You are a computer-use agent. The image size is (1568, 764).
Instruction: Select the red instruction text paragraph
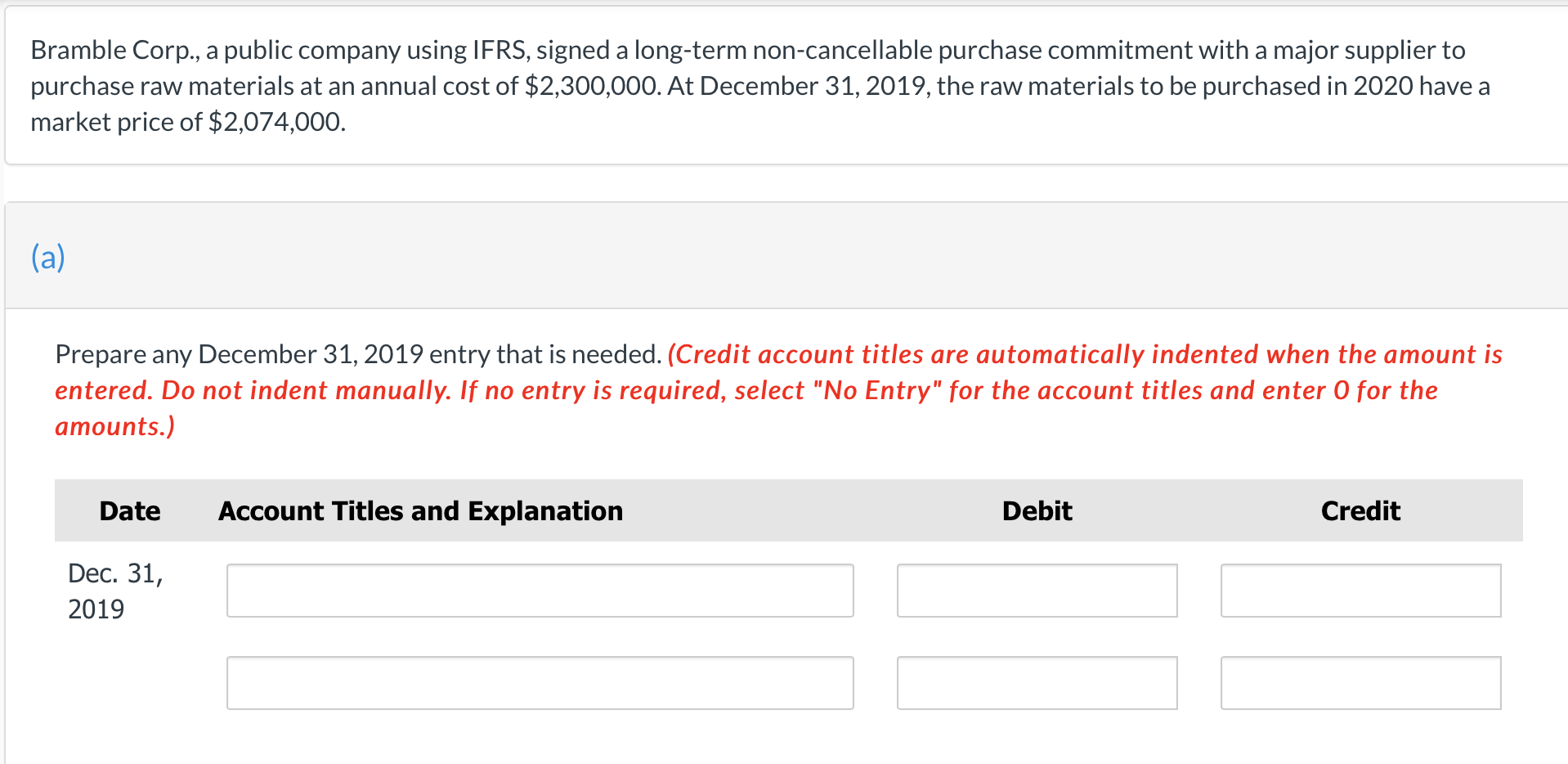[x=777, y=389]
